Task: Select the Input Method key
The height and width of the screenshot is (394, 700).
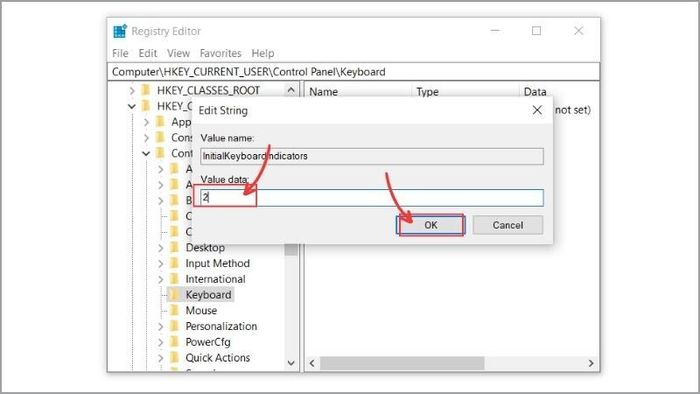Action: click(x=217, y=263)
